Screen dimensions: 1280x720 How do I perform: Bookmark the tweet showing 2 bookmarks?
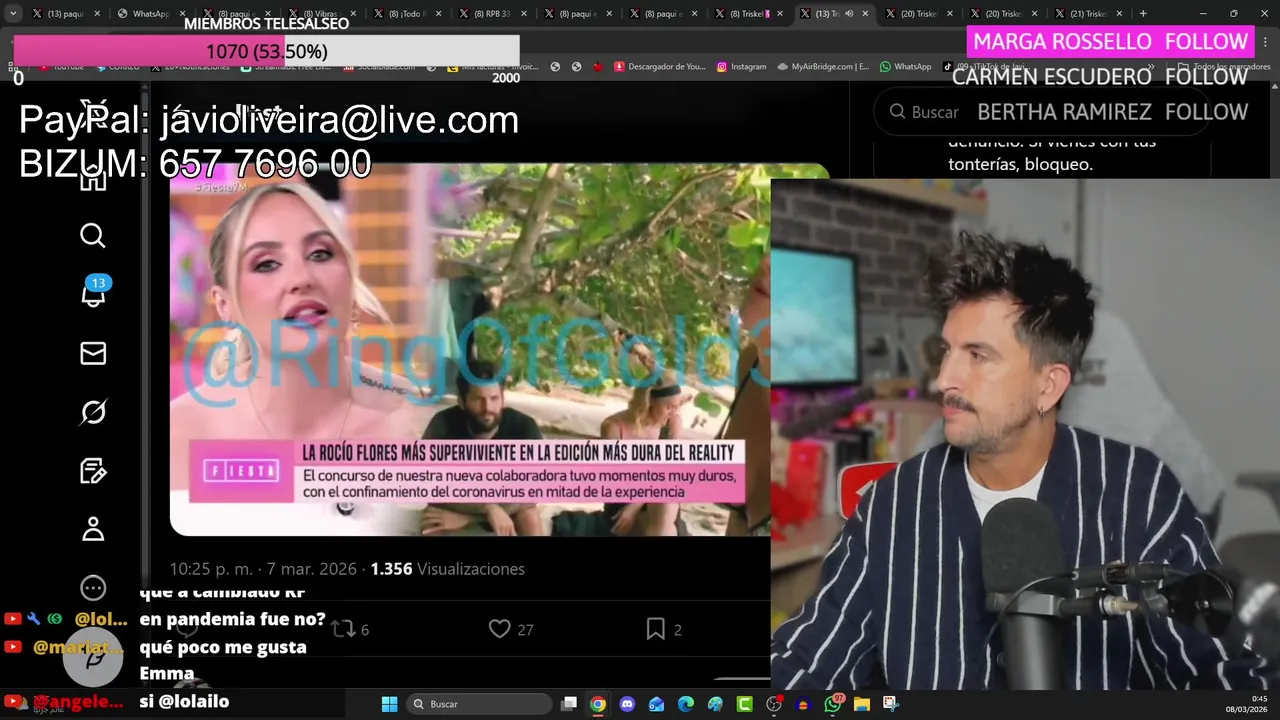(x=664, y=629)
